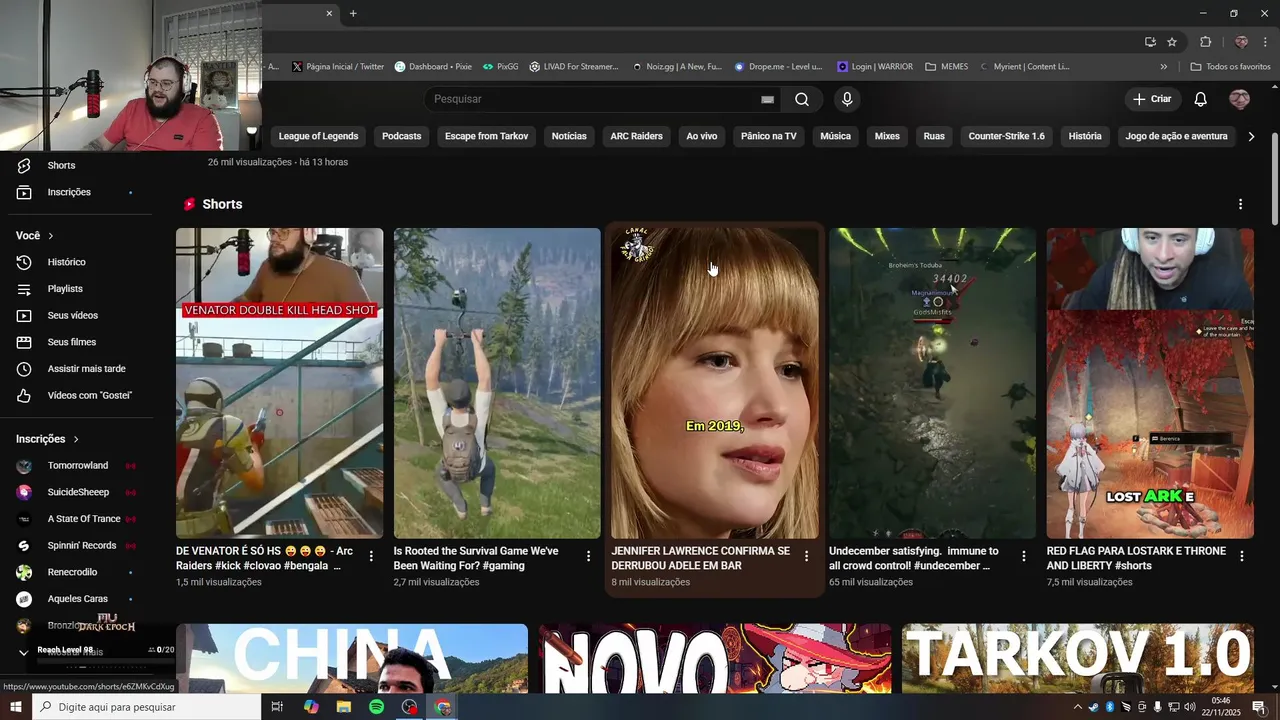The image size is (1280, 720).
Task: Open A State Of Trance channel
Action: [84, 519]
